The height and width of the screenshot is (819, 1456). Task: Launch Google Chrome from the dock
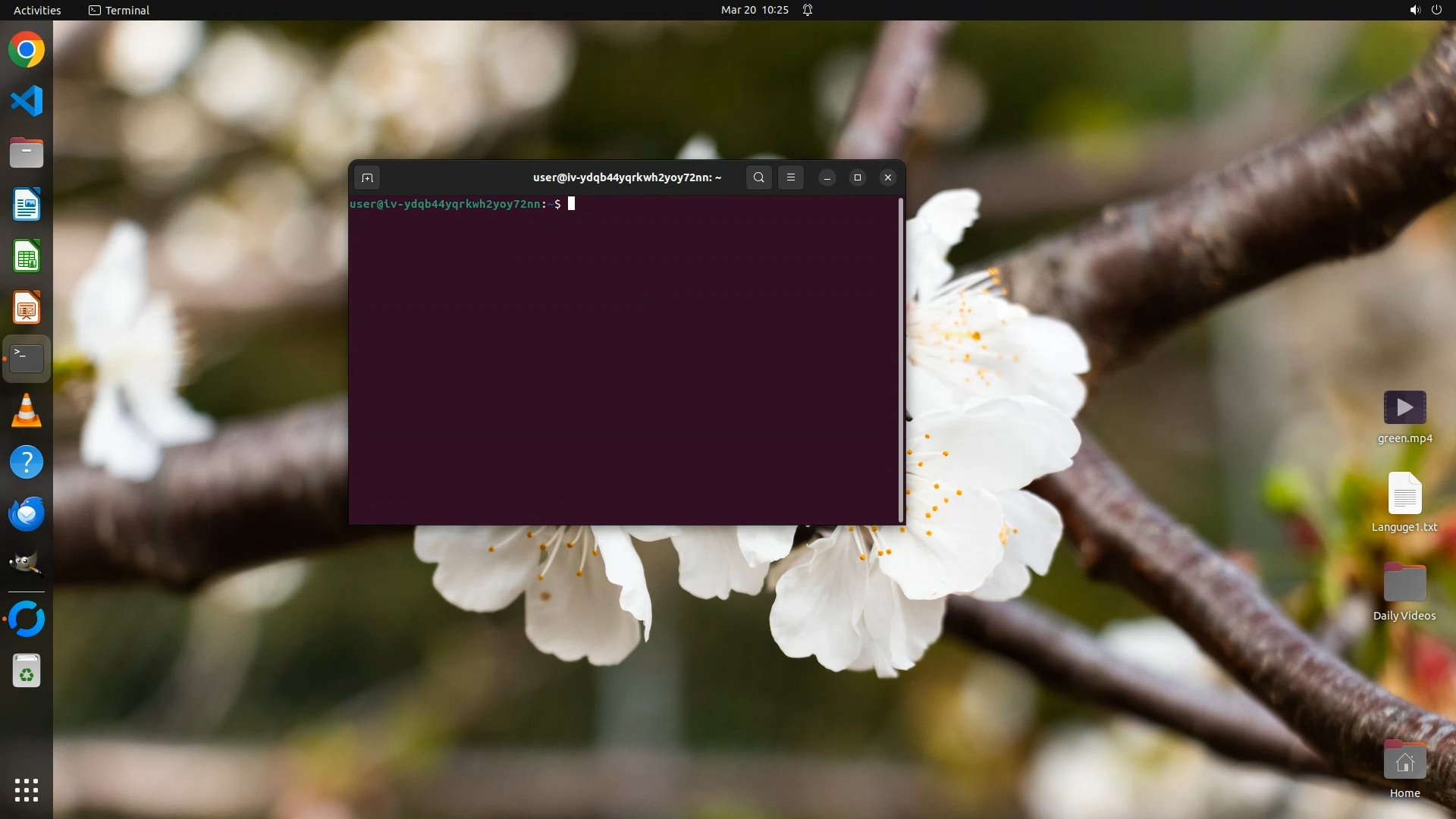coord(27,50)
